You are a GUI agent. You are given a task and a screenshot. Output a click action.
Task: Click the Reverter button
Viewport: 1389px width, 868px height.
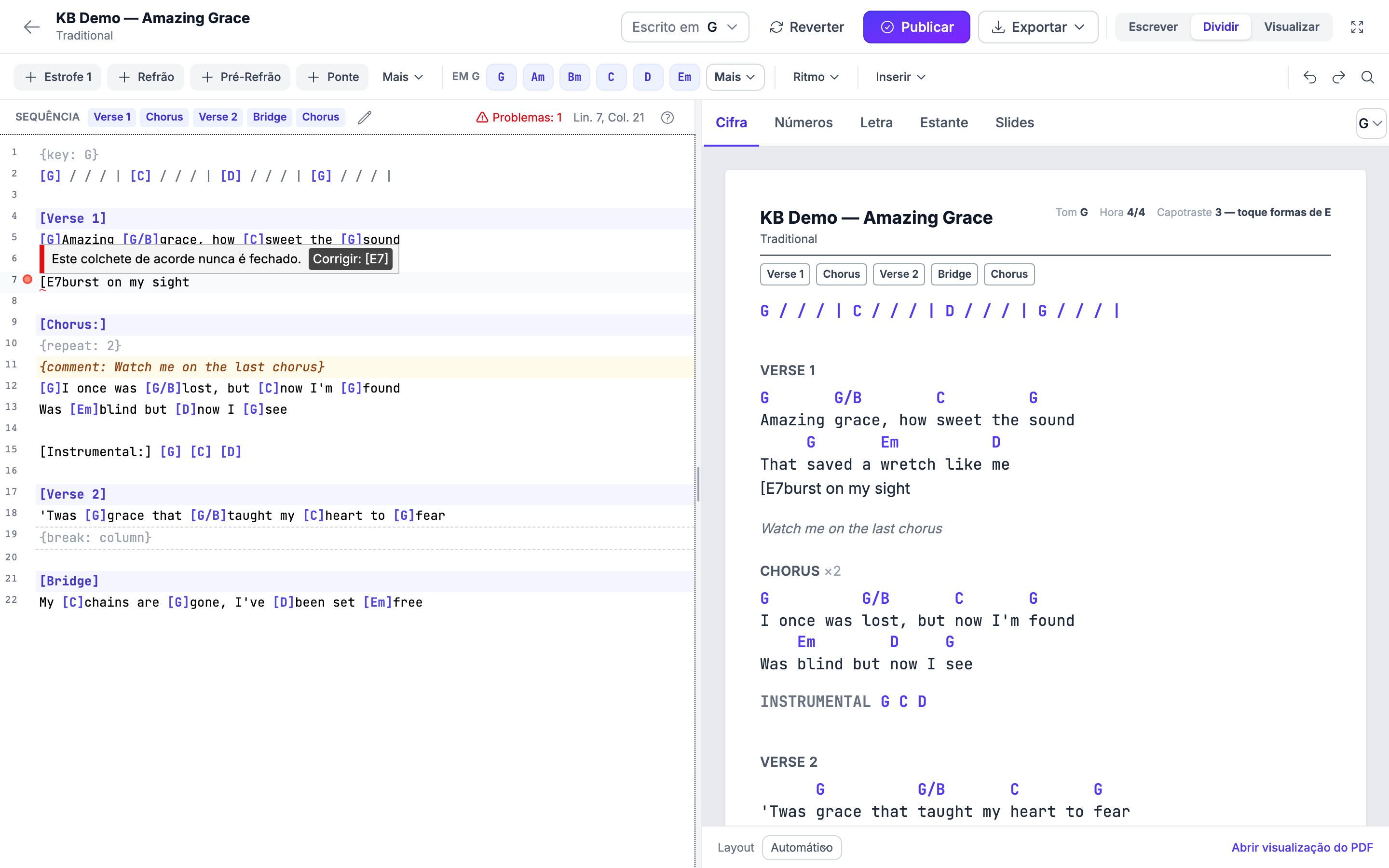tap(806, 27)
